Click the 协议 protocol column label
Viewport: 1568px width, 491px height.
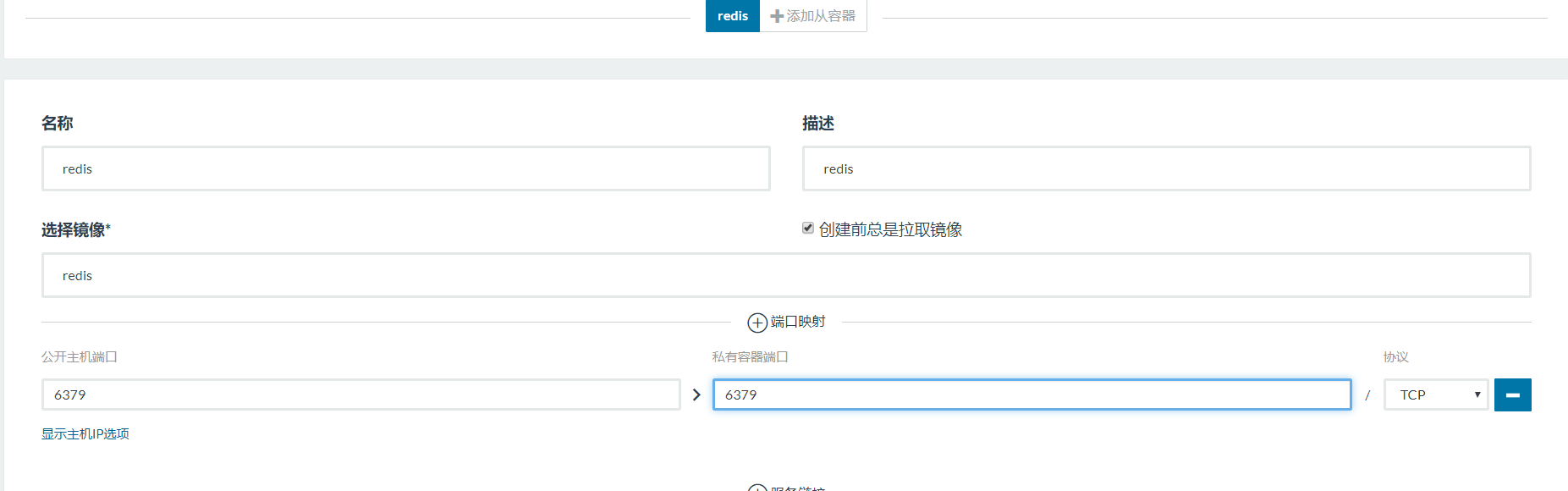1395,357
